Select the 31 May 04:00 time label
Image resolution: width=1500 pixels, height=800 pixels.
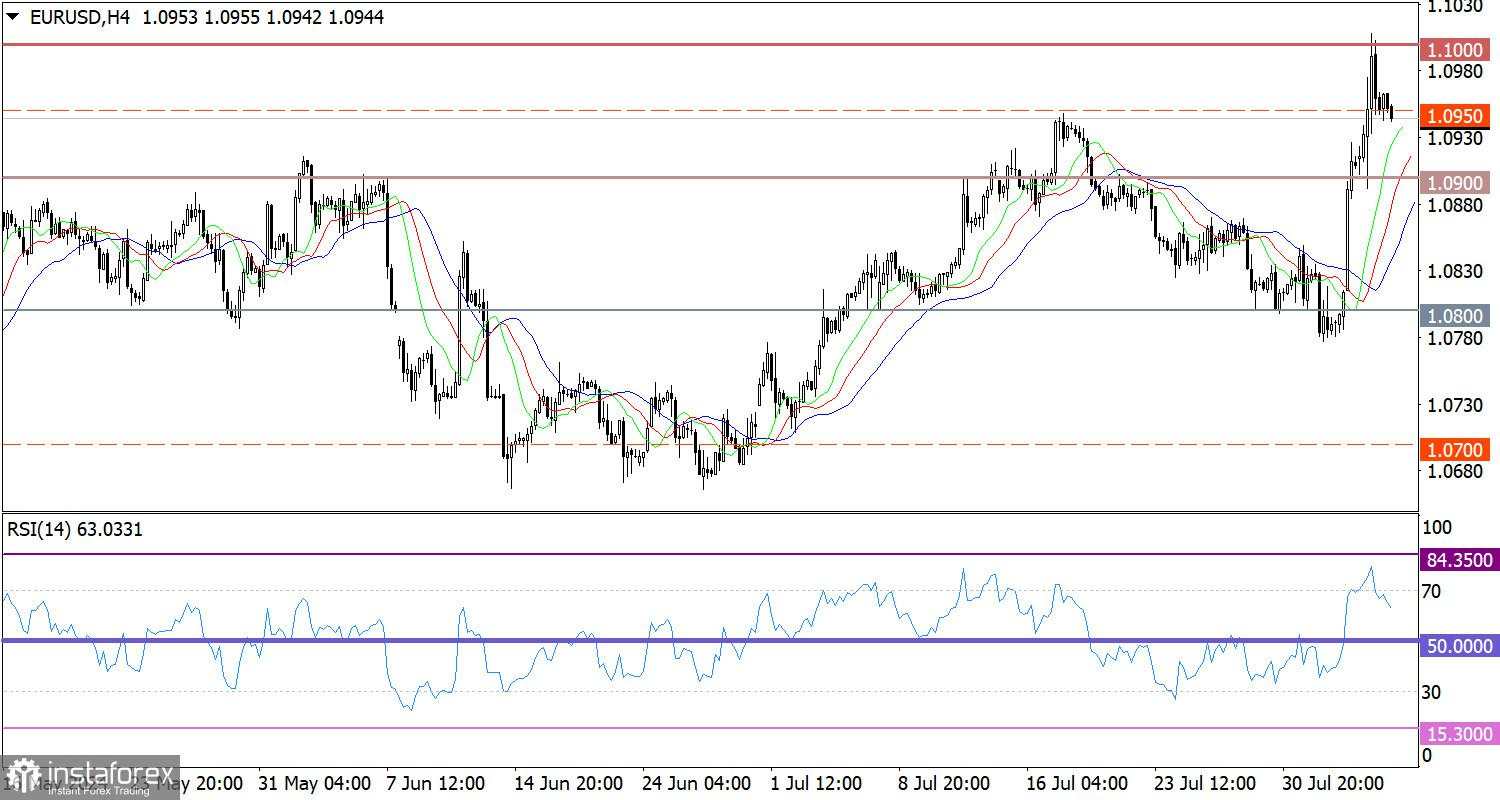315,782
